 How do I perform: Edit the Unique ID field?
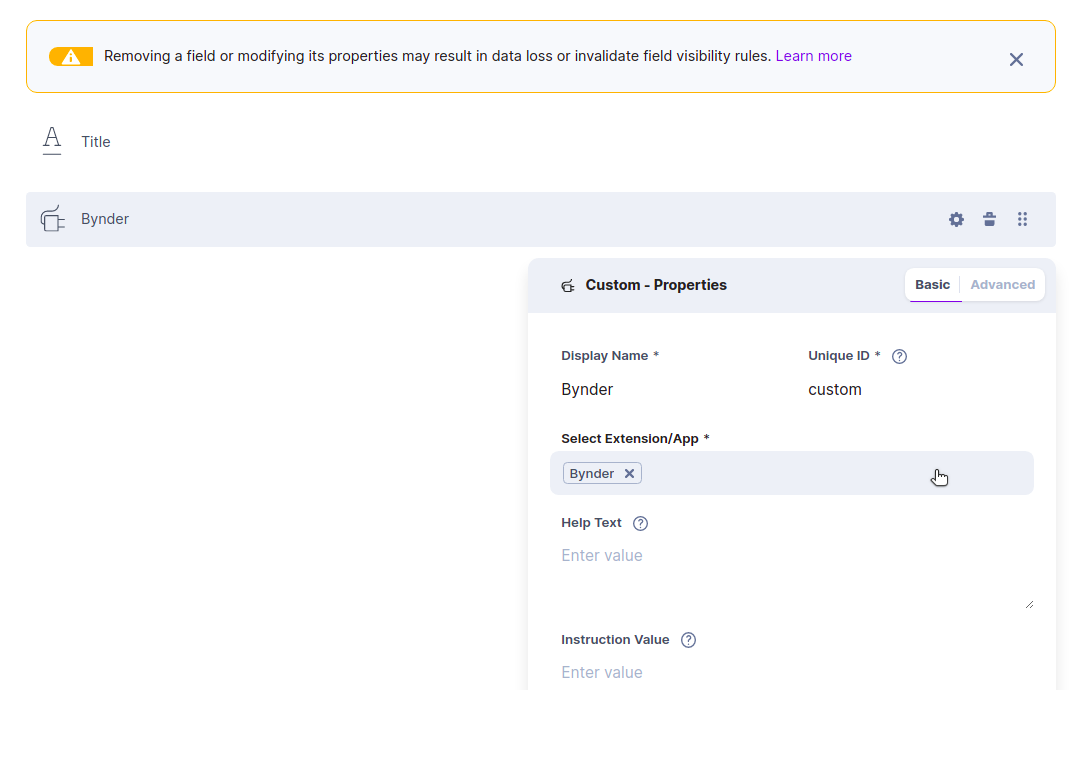coord(918,389)
